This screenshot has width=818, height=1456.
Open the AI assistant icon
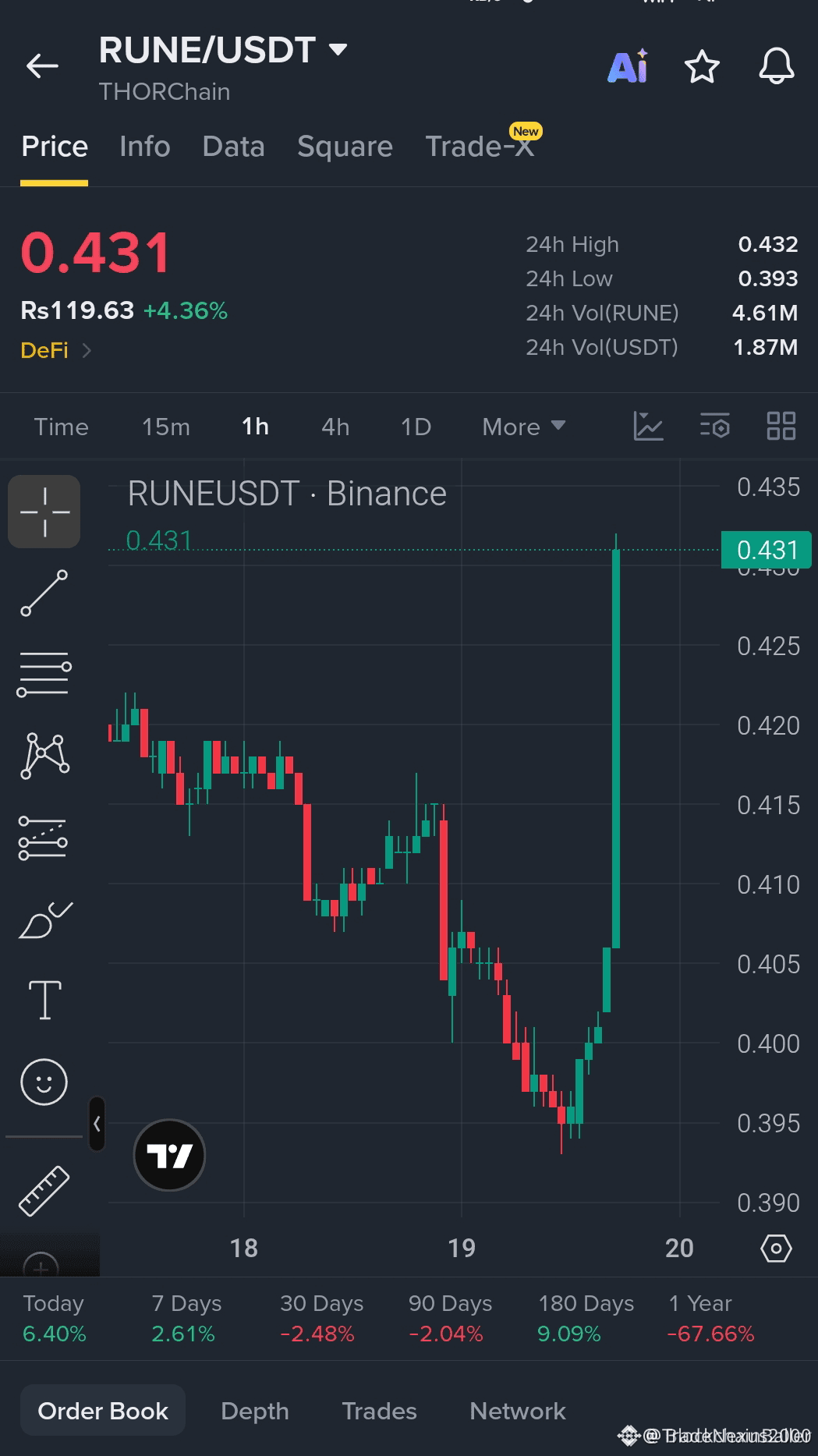click(x=628, y=66)
